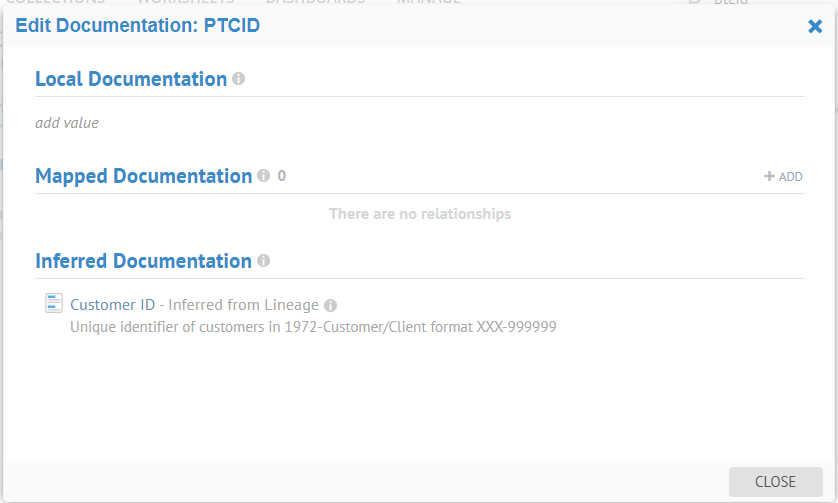838x503 pixels.
Task: Click the Local Documentation info icon
Action: pyautogui.click(x=238, y=78)
